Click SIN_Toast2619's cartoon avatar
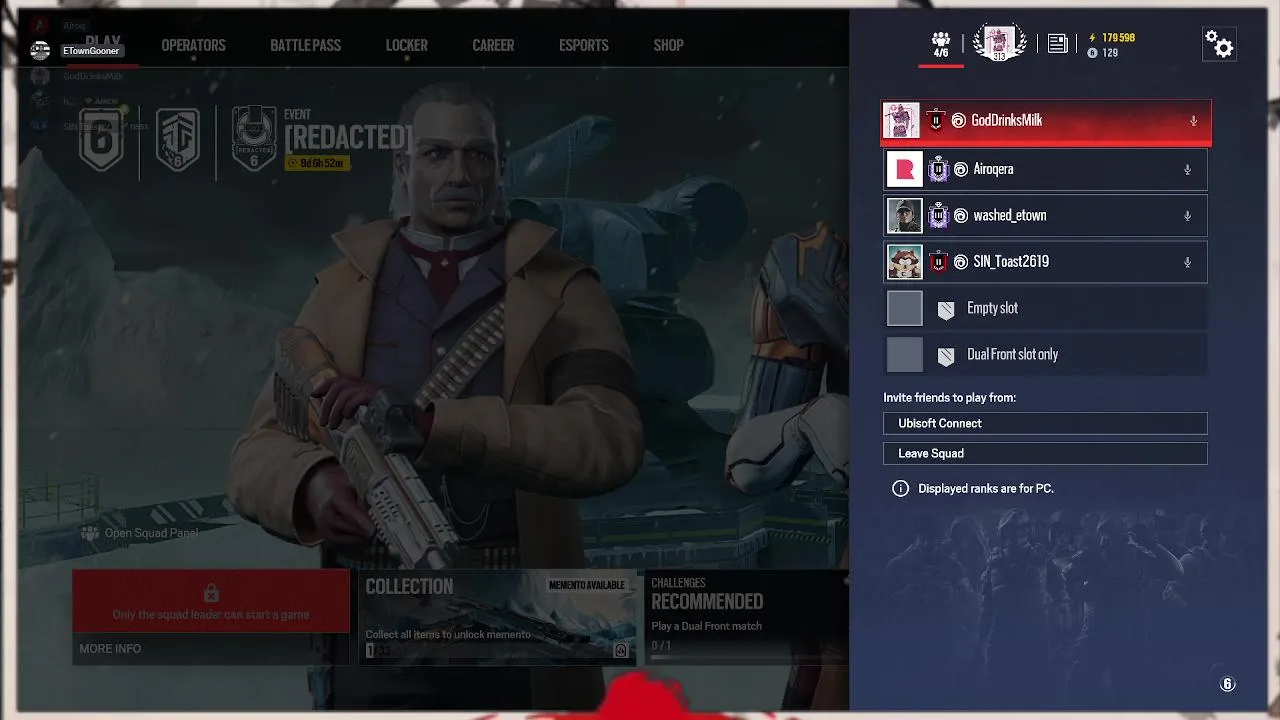The width and height of the screenshot is (1280, 720). [x=905, y=261]
